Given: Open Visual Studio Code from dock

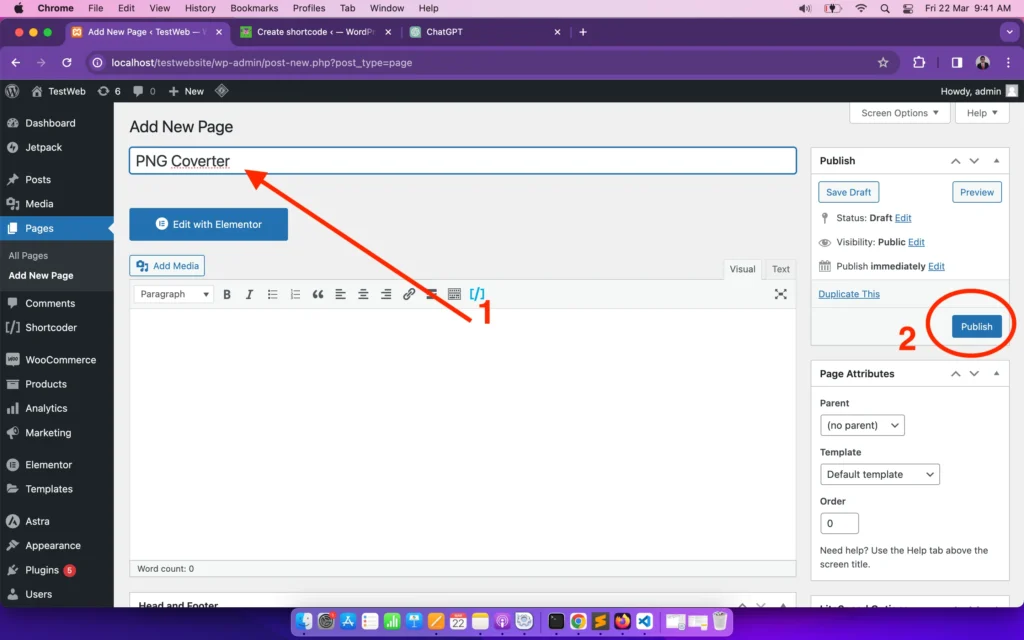Looking at the screenshot, I should coord(644,621).
